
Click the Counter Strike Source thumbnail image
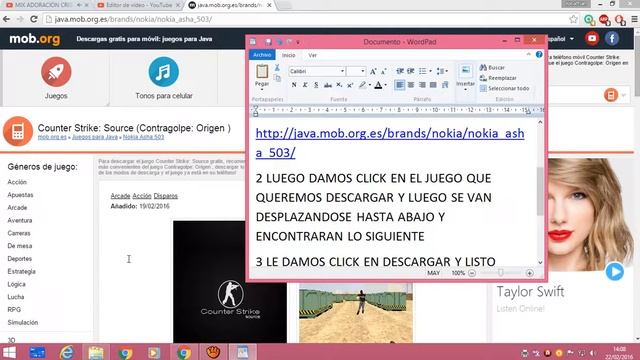point(230,282)
